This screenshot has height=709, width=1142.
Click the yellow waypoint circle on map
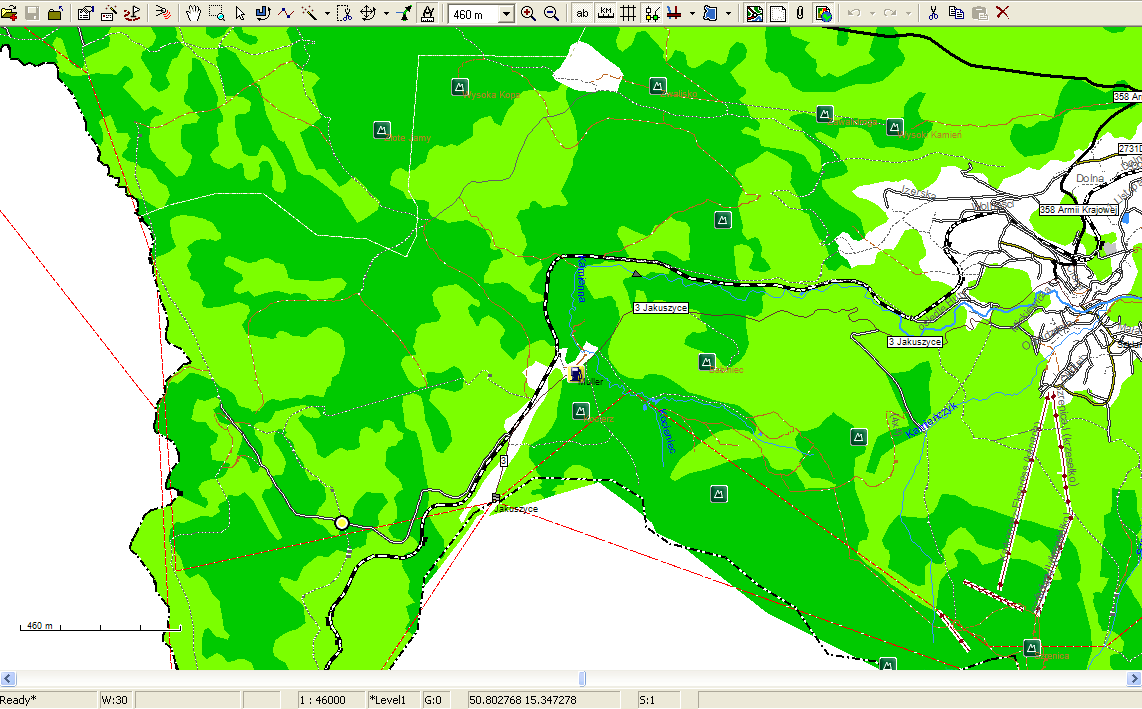[x=342, y=523]
